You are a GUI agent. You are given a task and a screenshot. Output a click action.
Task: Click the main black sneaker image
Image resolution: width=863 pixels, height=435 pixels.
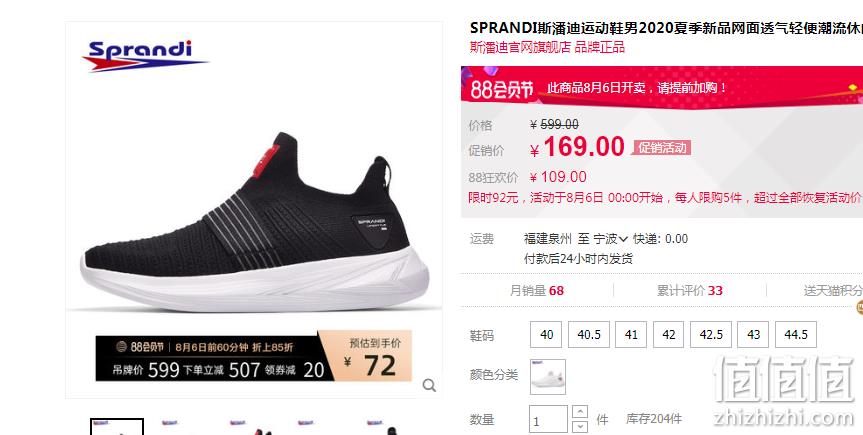pos(254,221)
